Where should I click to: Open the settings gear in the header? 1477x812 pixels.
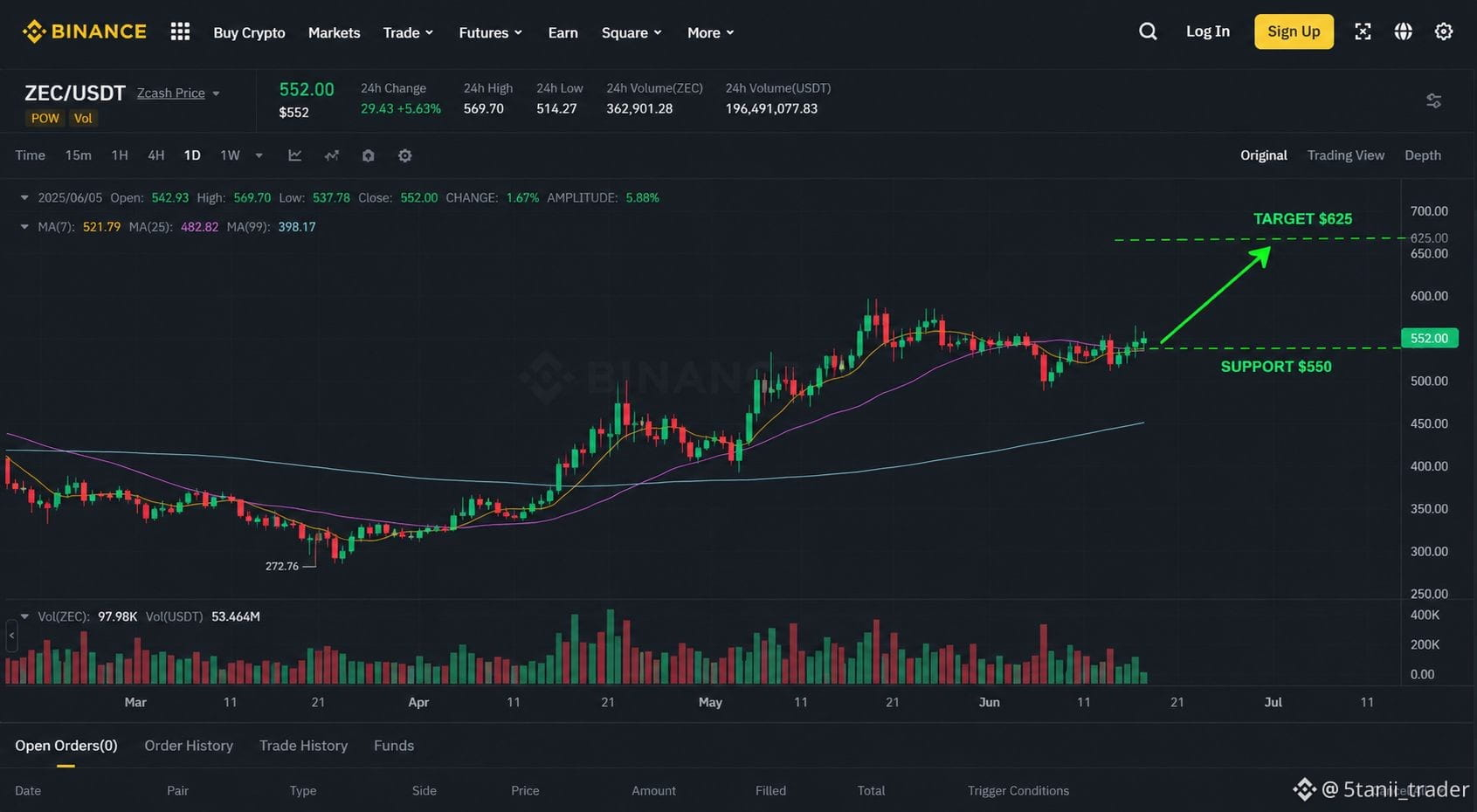coord(1444,31)
